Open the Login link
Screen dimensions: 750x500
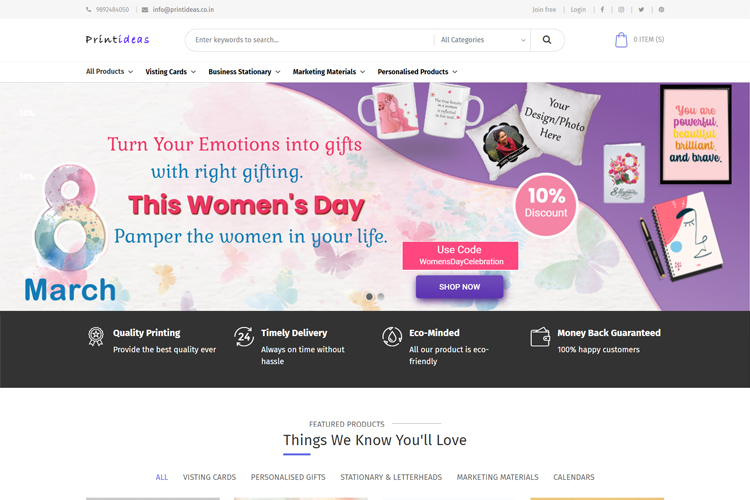(578, 9)
